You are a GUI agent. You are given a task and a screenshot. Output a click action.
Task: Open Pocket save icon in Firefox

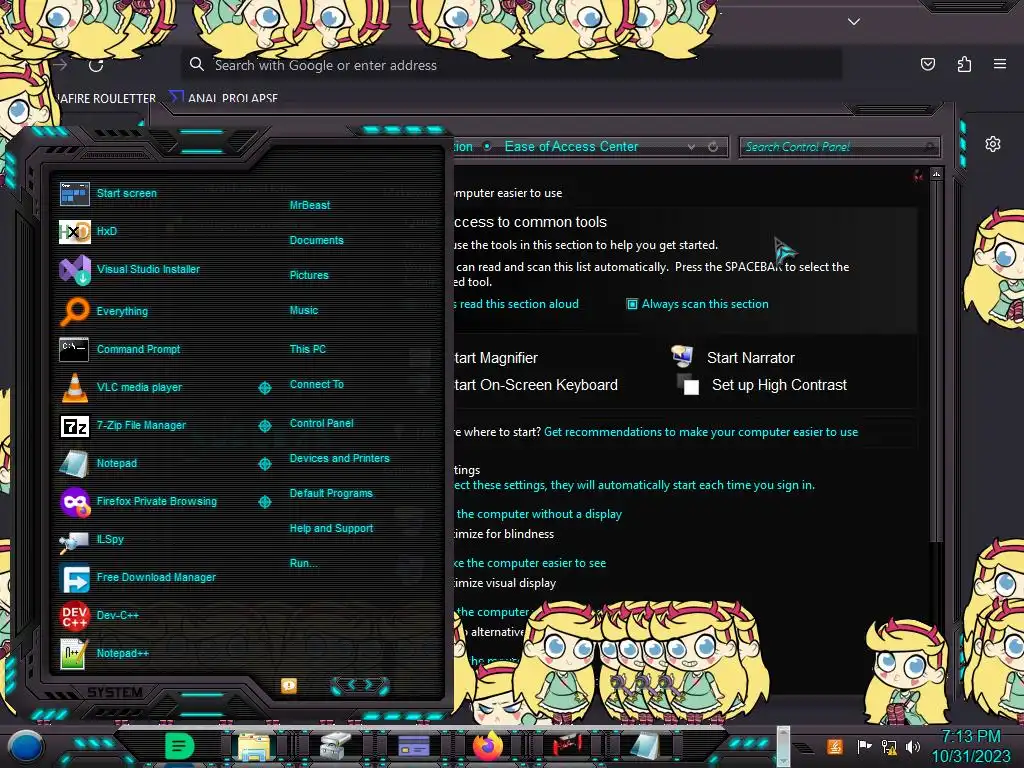point(928,64)
